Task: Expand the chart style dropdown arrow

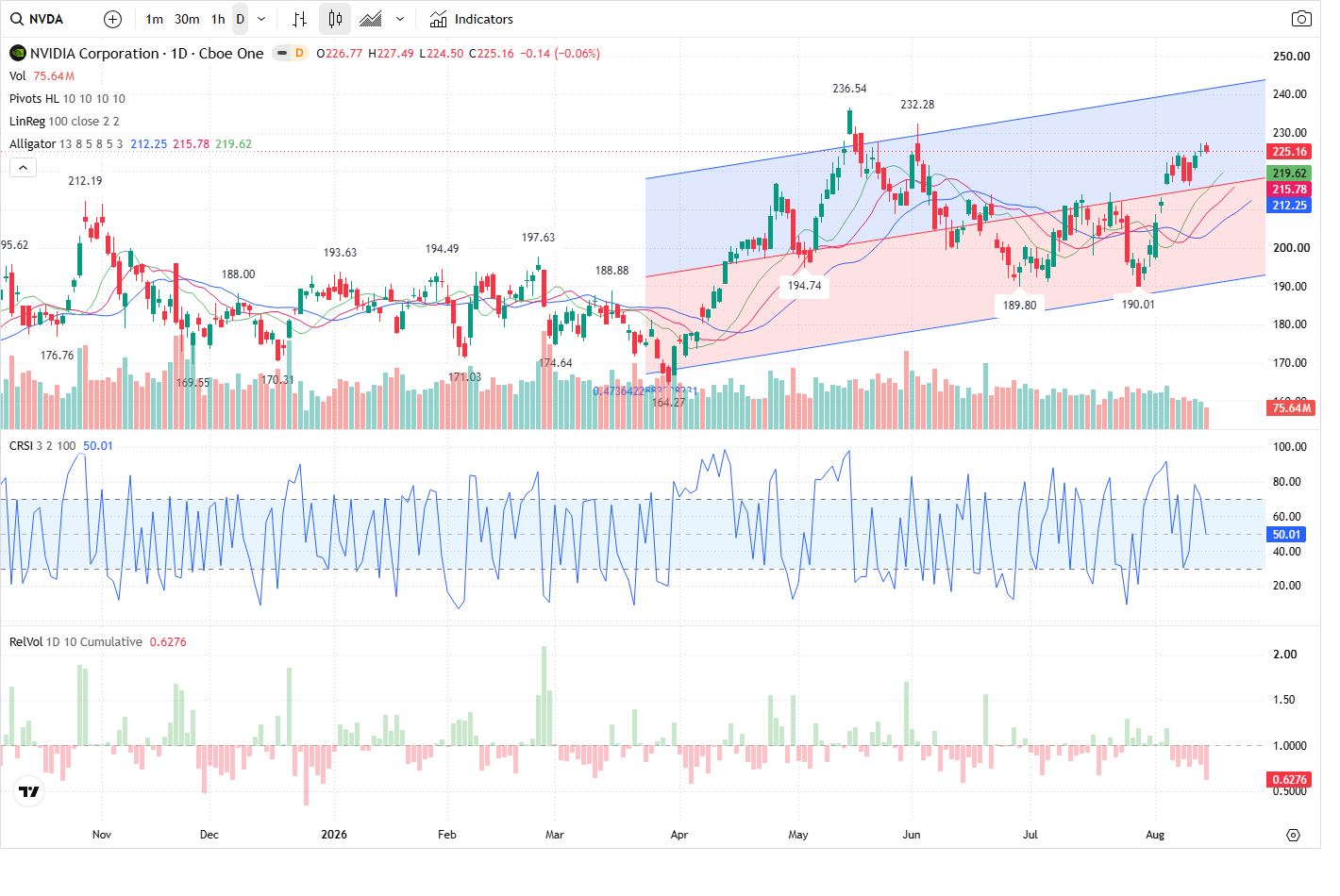Action: click(x=400, y=19)
